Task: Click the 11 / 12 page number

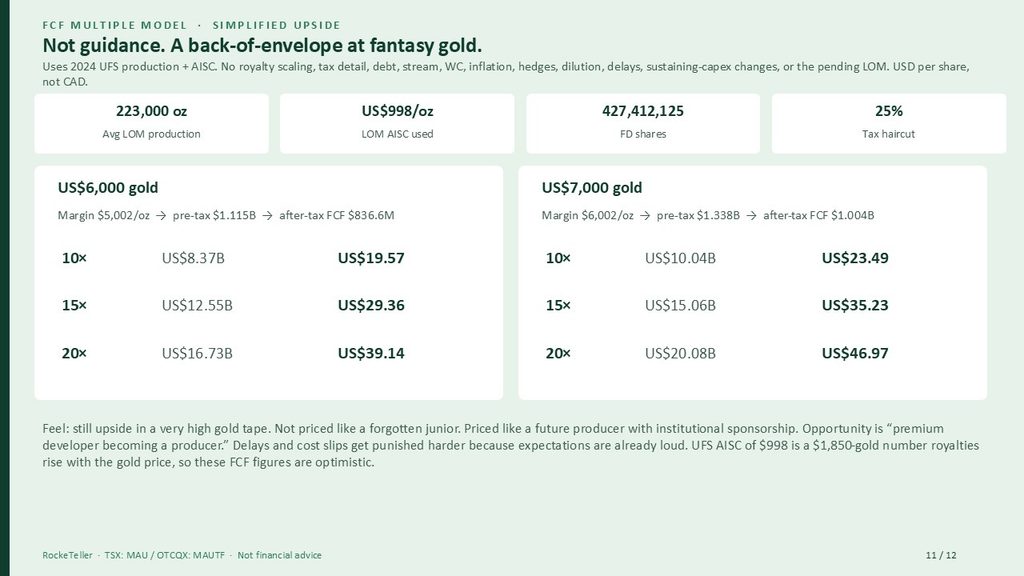Action: pos(941,555)
